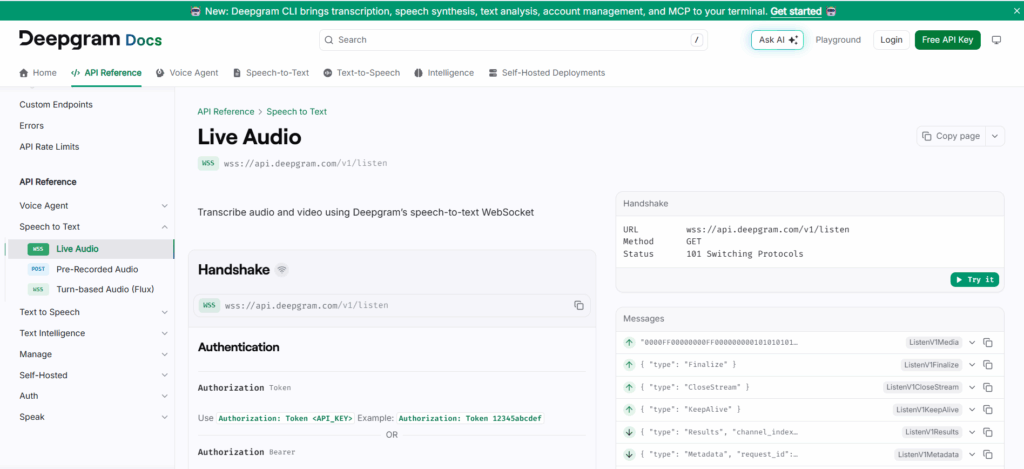The image size is (1024, 469).
Task: Click the Try it button
Action: click(974, 280)
